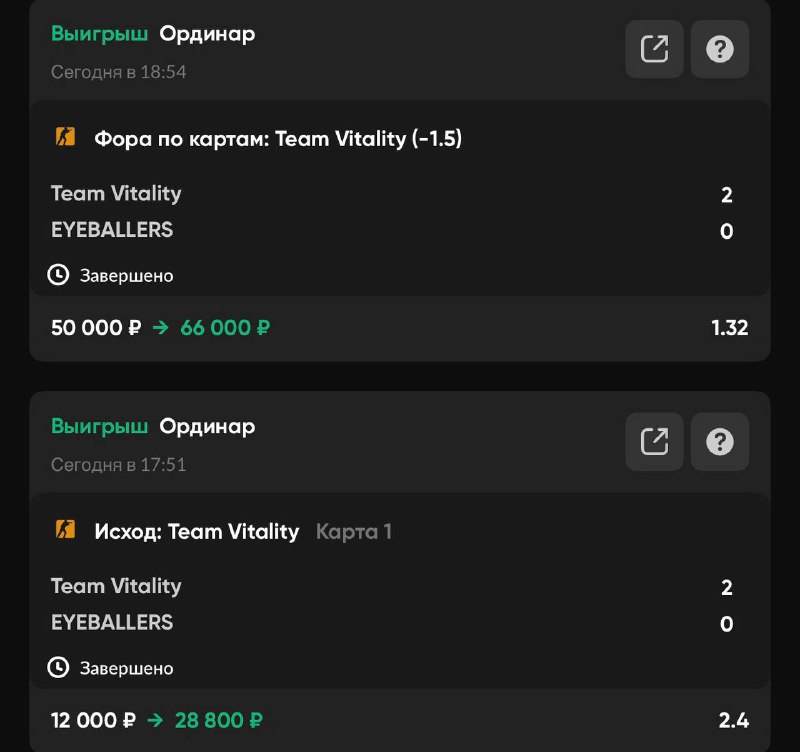Screen dimensions: 800x752
Task: Select the grey "Карта 1" label
Action: point(354,531)
